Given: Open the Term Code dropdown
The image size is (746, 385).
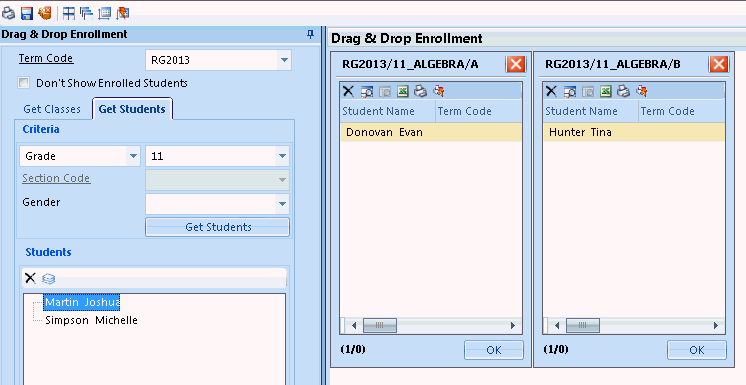Looking at the screenshot, I should tap(284, 60).
